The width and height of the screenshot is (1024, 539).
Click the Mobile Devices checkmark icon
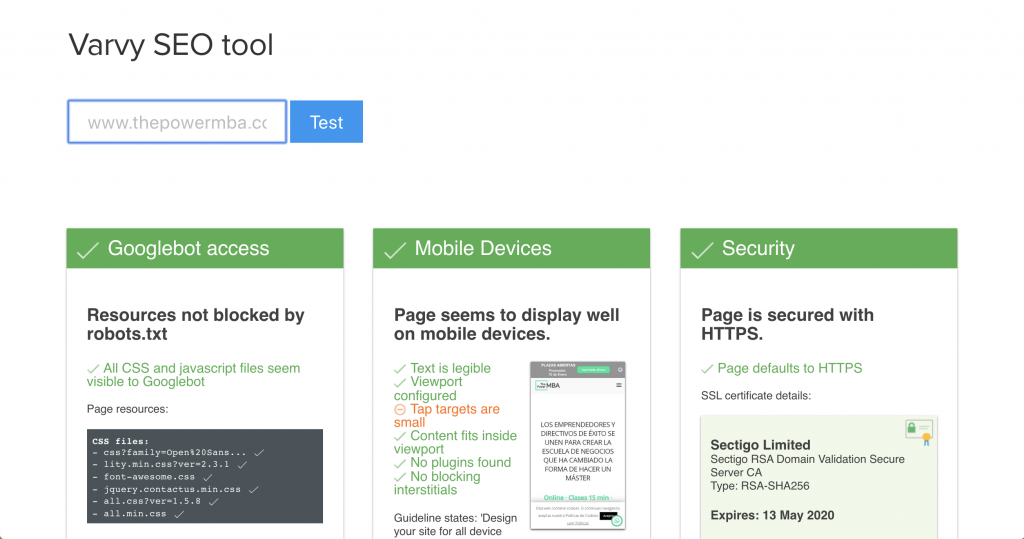click(395, 250)
